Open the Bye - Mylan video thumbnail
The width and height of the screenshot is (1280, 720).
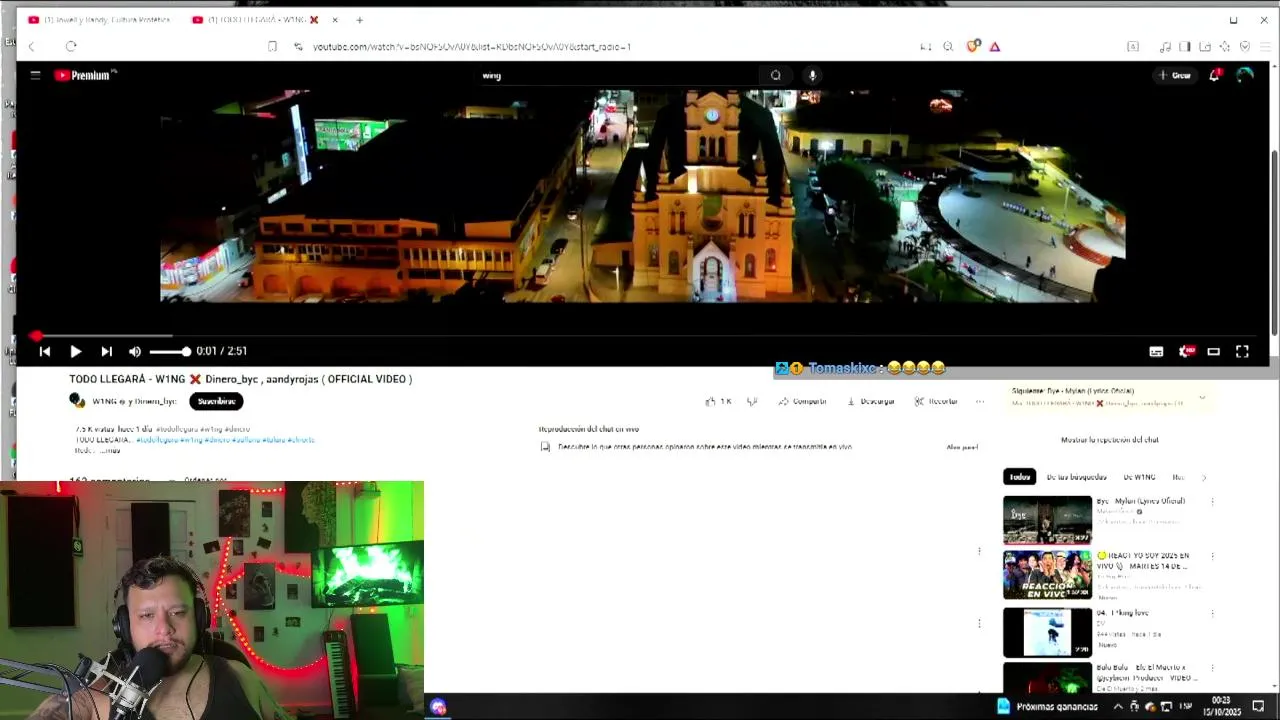pos(1048,520)
